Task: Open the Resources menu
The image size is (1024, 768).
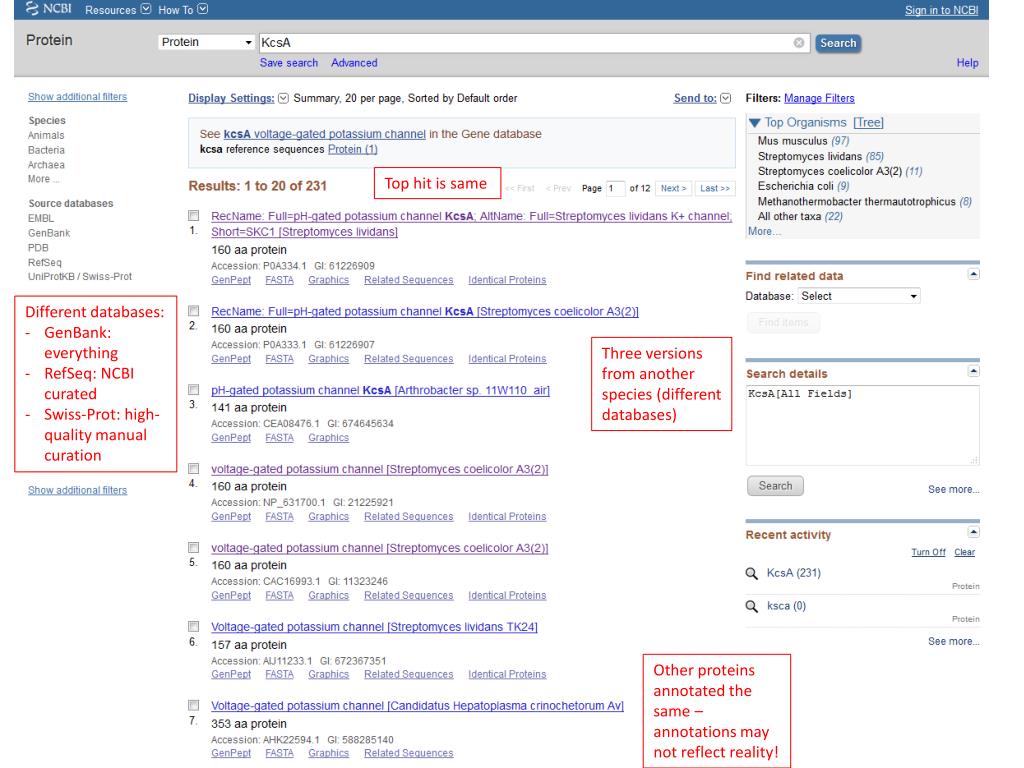Action: point(118,10)
